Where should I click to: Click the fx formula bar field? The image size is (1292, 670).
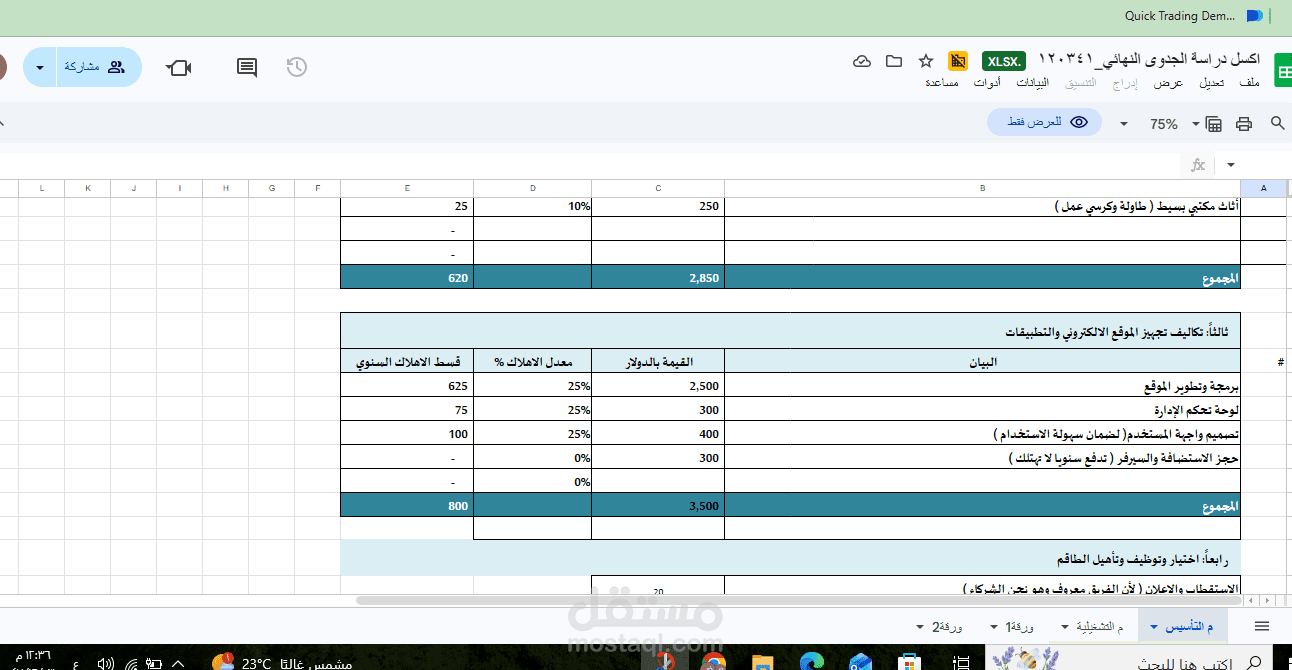coord(1198,165)
